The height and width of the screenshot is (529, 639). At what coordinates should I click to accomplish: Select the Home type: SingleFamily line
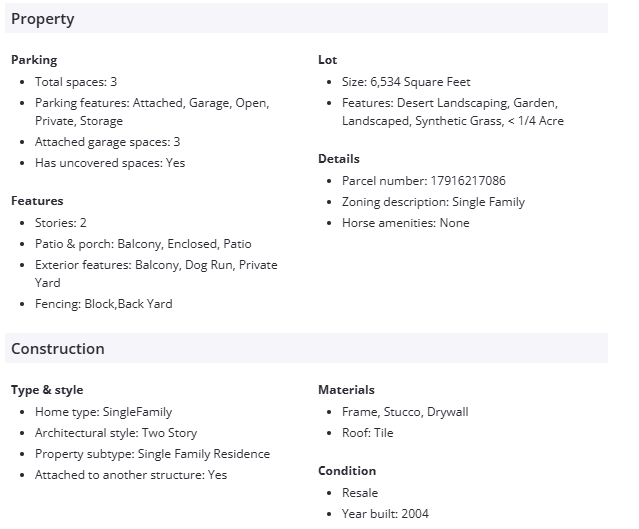(104, 412)
